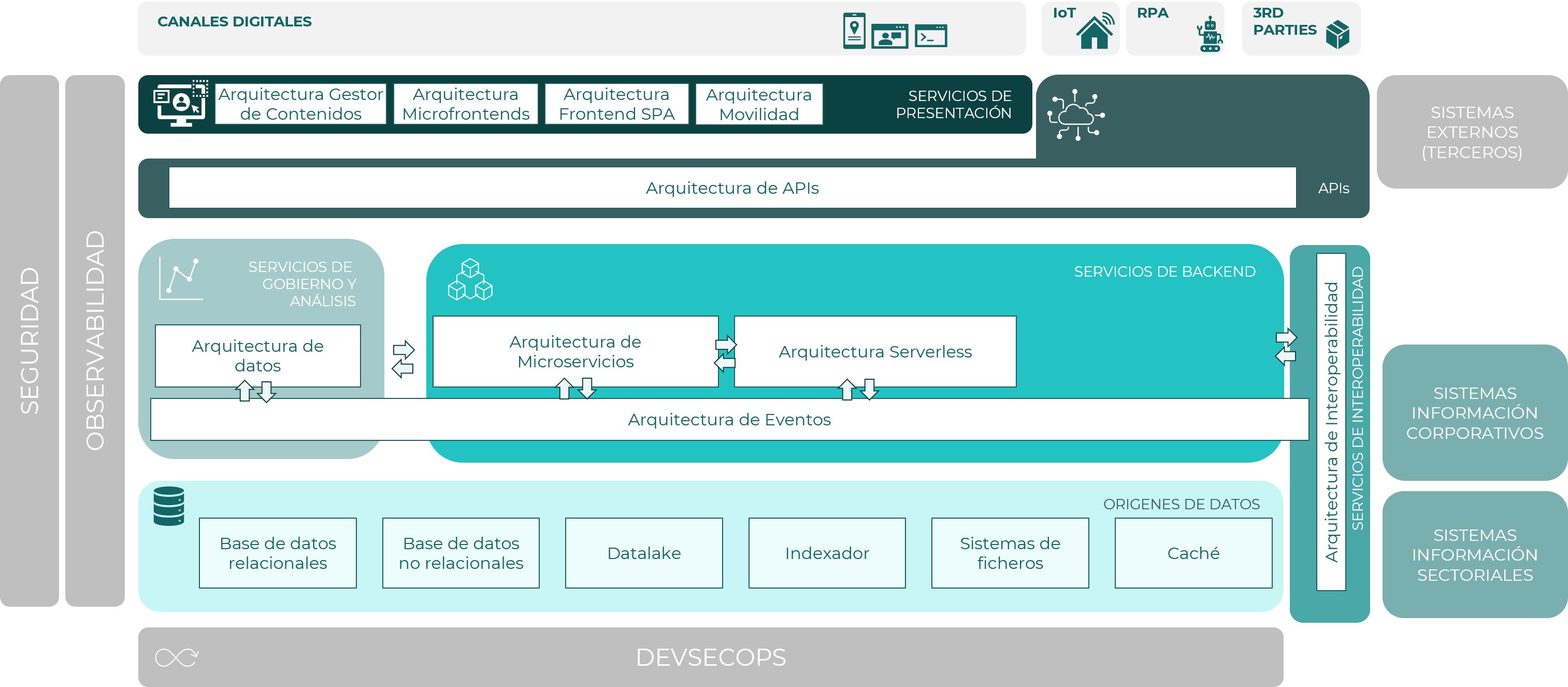Click SERVICIOS DE GOBIERNO Y ANÁLISIS label
The height and width of the screenshot is (687, 1568).
point(302,284)
